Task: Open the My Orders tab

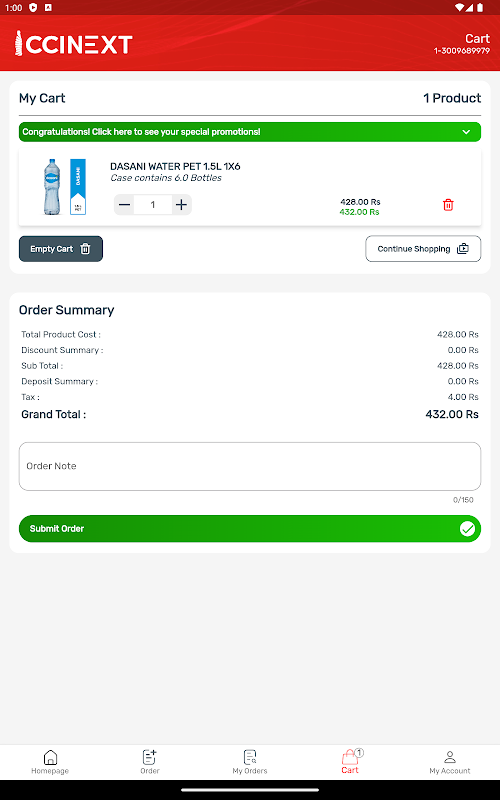Action: [x=250, y=762]
